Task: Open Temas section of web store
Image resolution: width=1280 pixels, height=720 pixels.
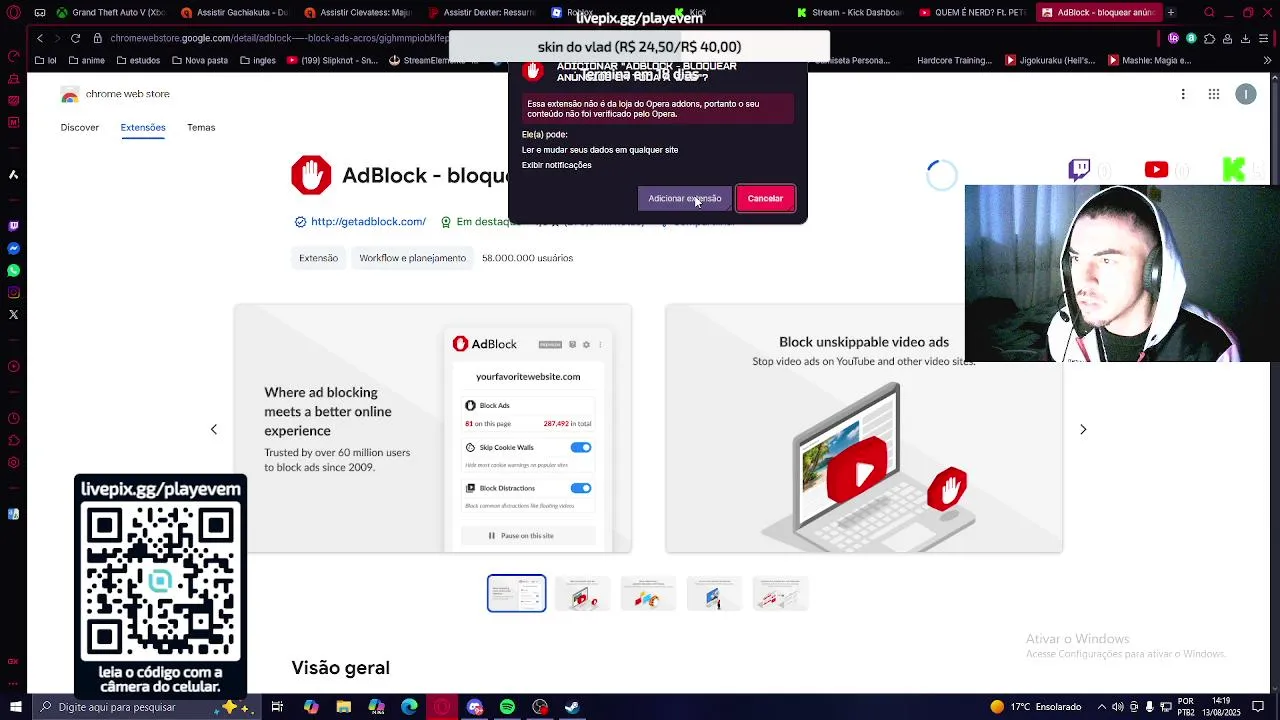Action: tap(201, 127)
